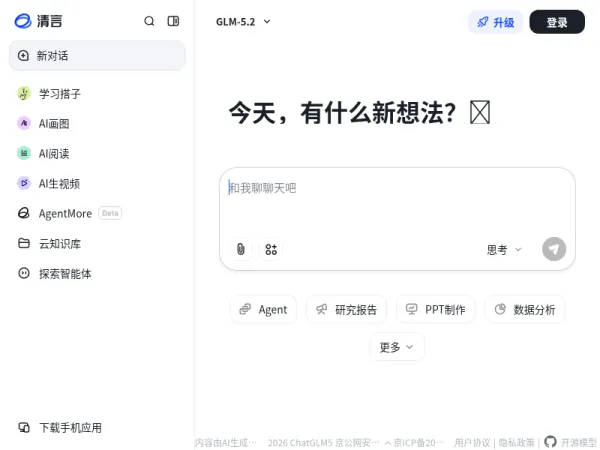Open 探索智能体 in sidebar
The image size is (600, 450).
point(97,273)
